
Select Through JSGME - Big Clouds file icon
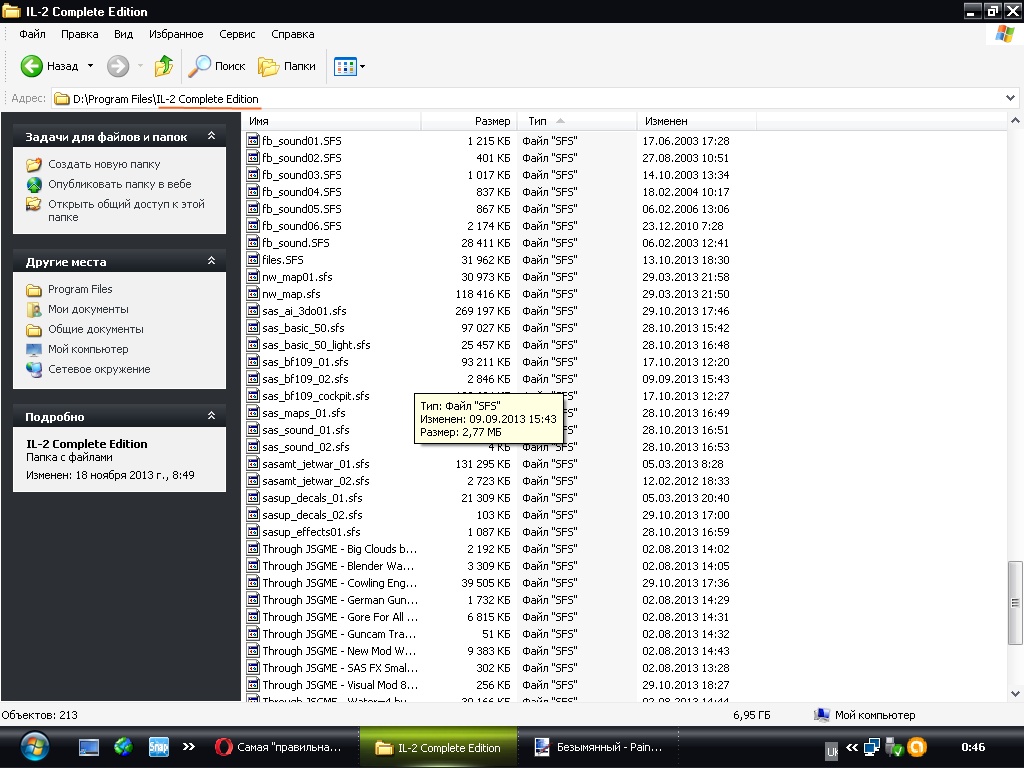(253, 548)
